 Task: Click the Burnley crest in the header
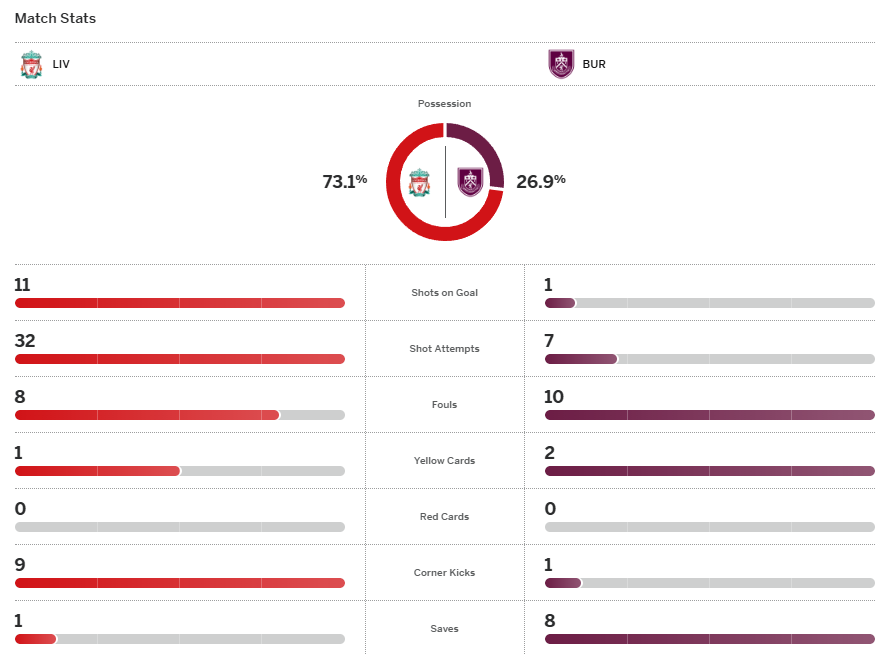pyautogui.click(x=562, y=64)
